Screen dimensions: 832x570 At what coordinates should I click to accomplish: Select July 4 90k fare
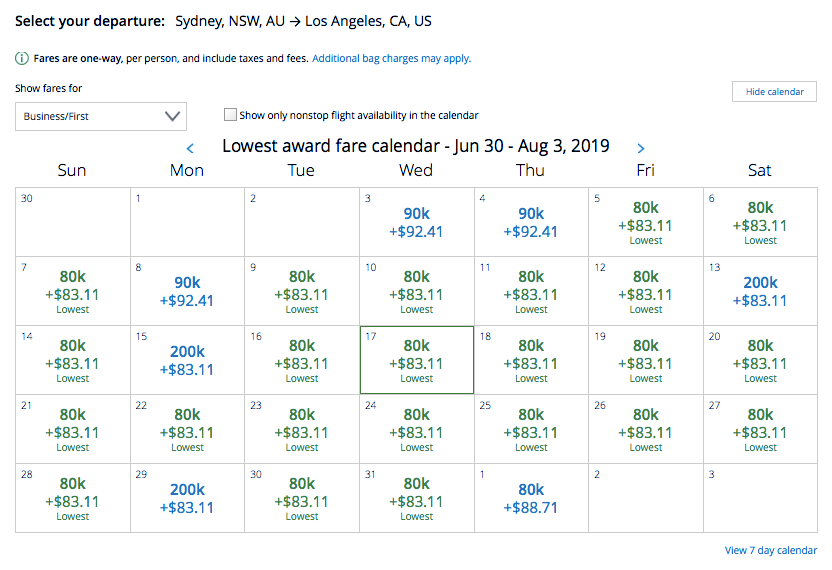point(531,223)
